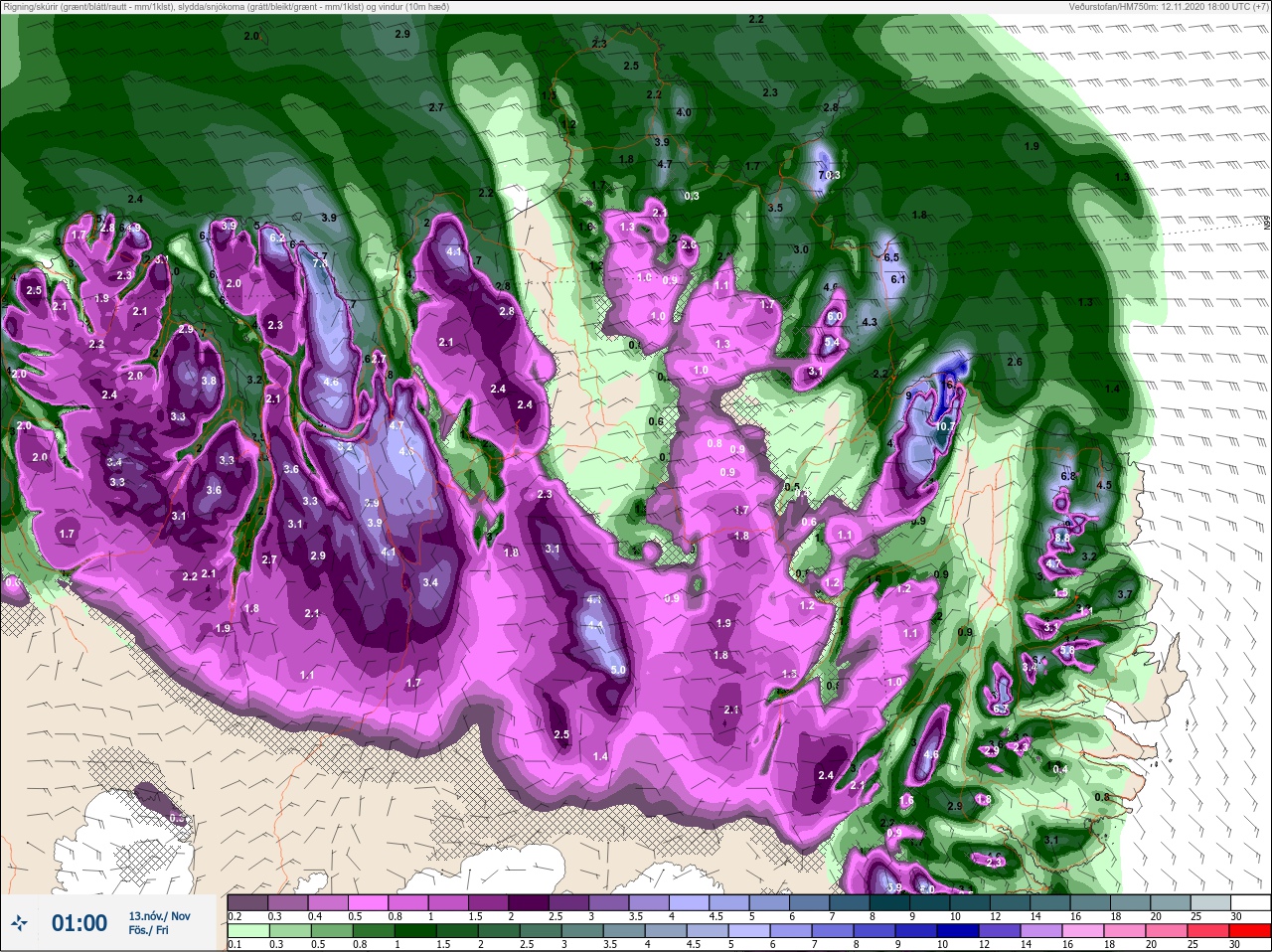The width and height of the screenshot is (1272, 952).
Task: Click the 10.7 deep blue rain maximum area
Action: click(x=947, y=402)
